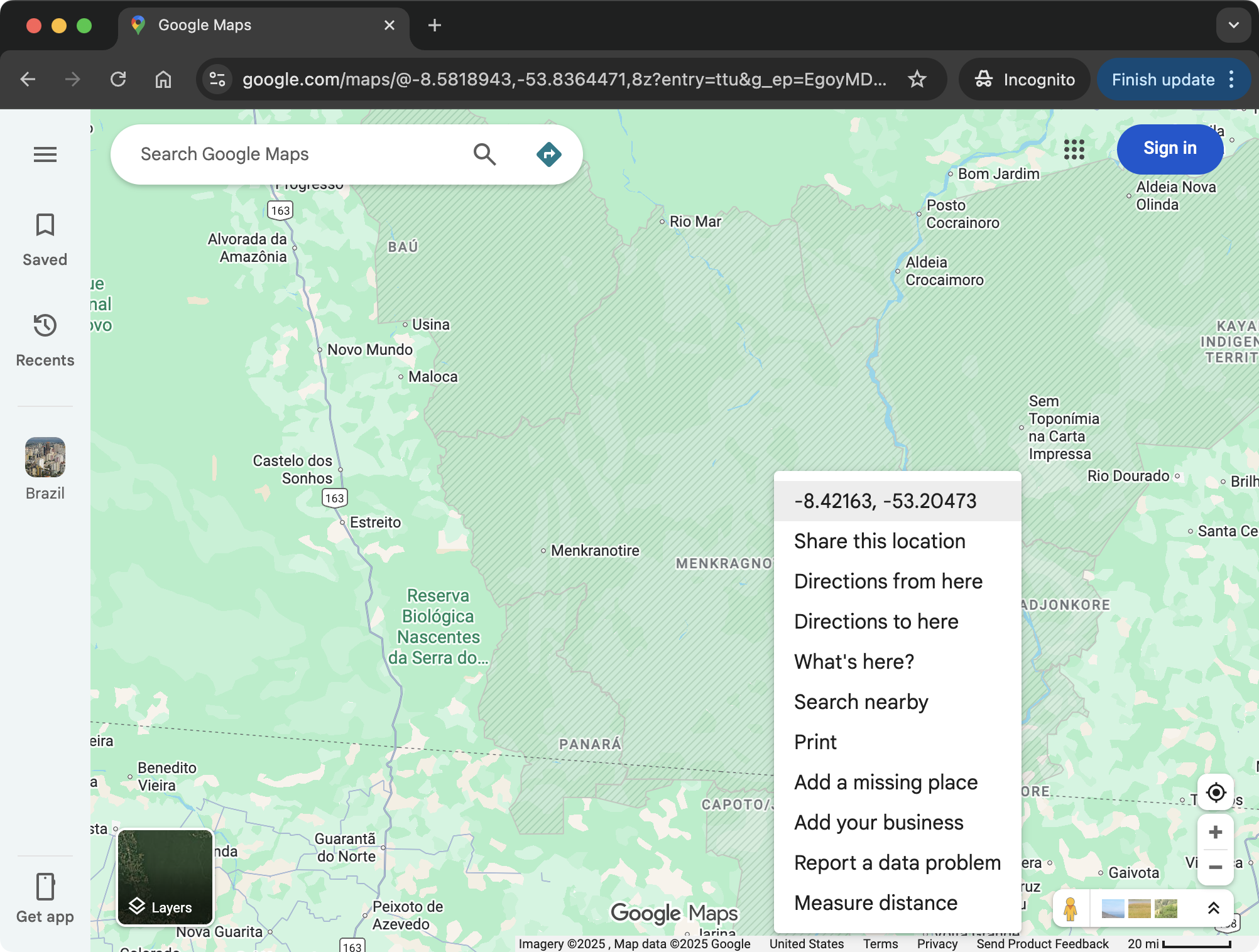View your Recents history
Viewport: 1259px width, 952px height.
[45, 338]
